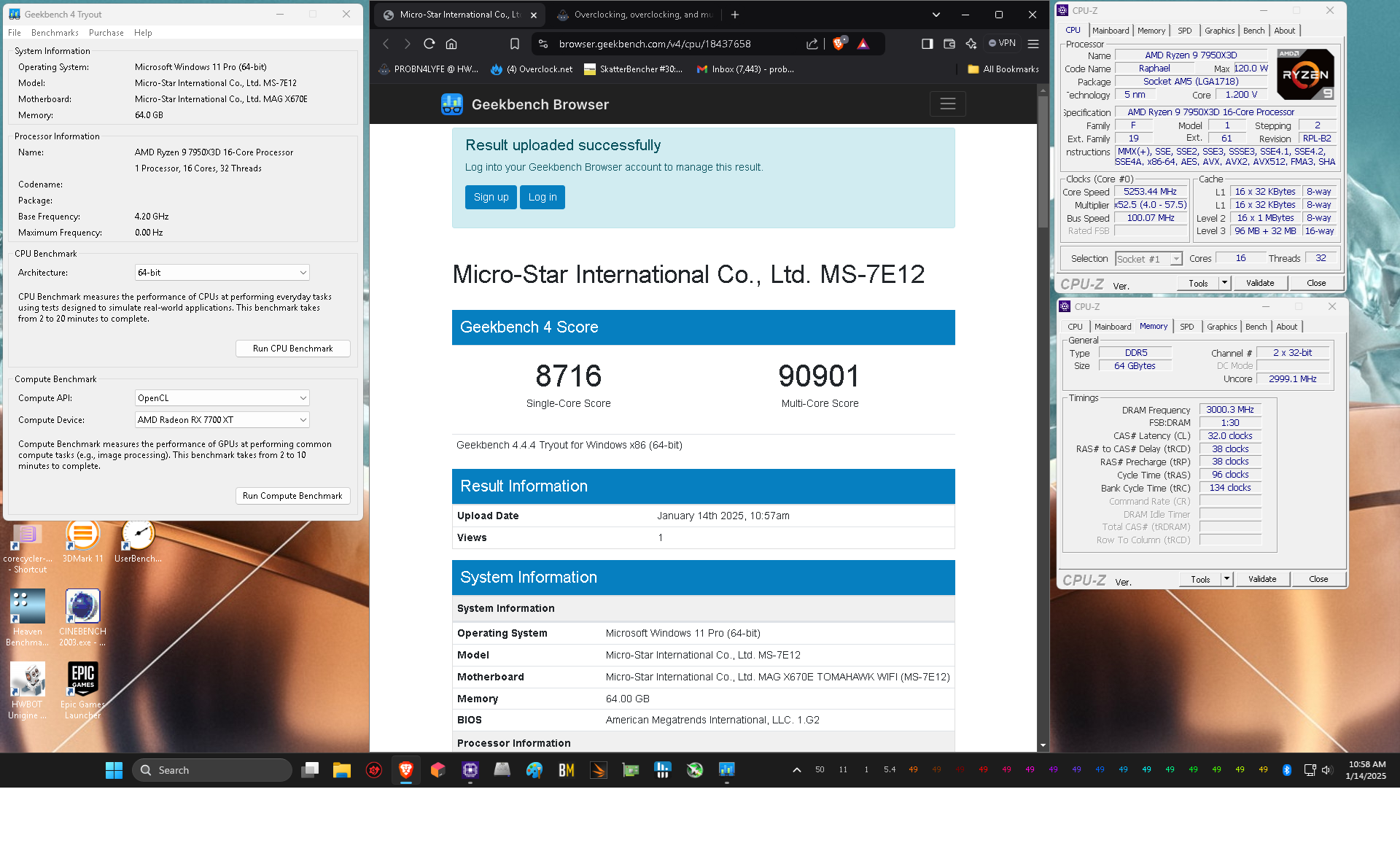Open Brave Shields lion icon
1400x843 pixels.
[x=839, y=44]
